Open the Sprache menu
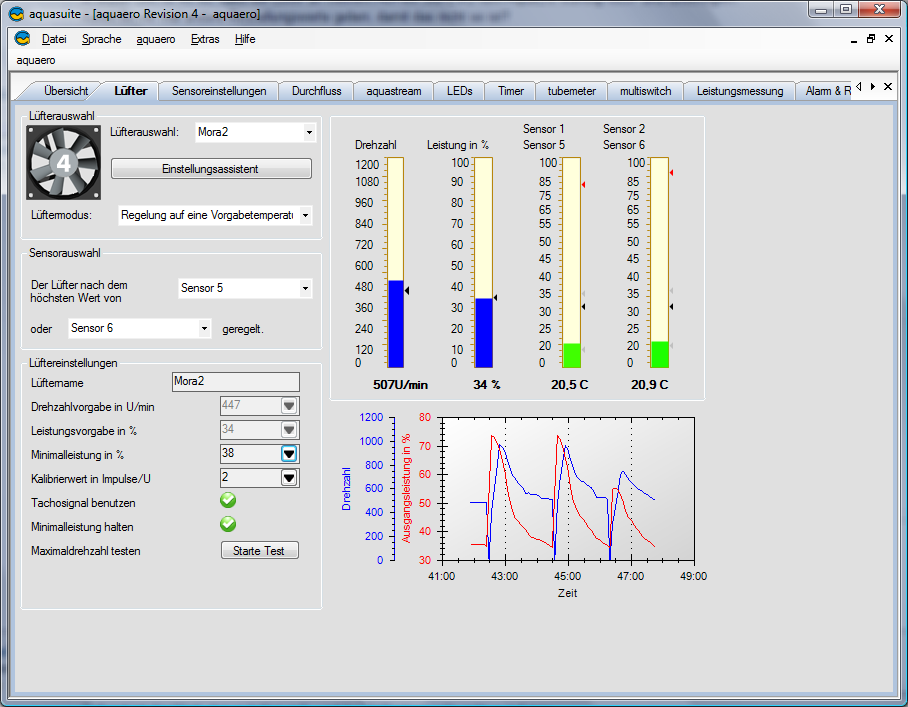The width and height of the screenshot is (908, 707). pos(101,39)
